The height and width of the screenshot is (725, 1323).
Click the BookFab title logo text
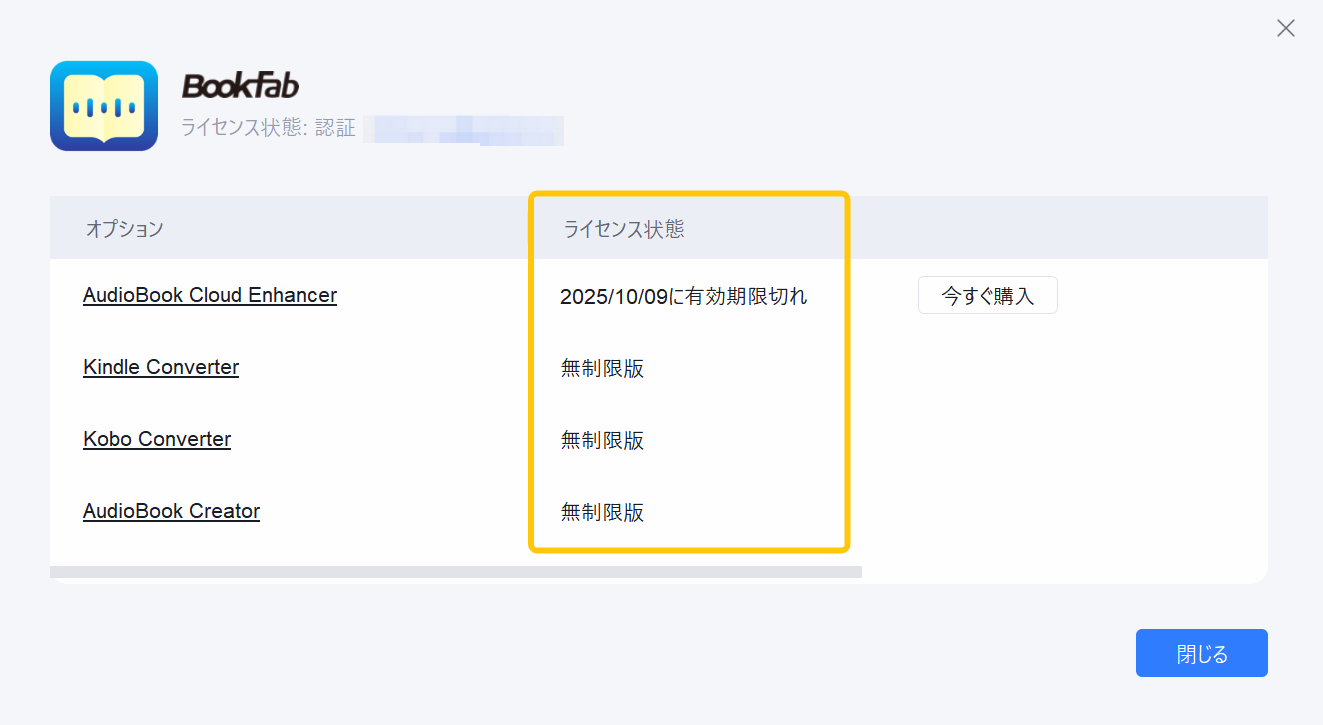point(240,87)
